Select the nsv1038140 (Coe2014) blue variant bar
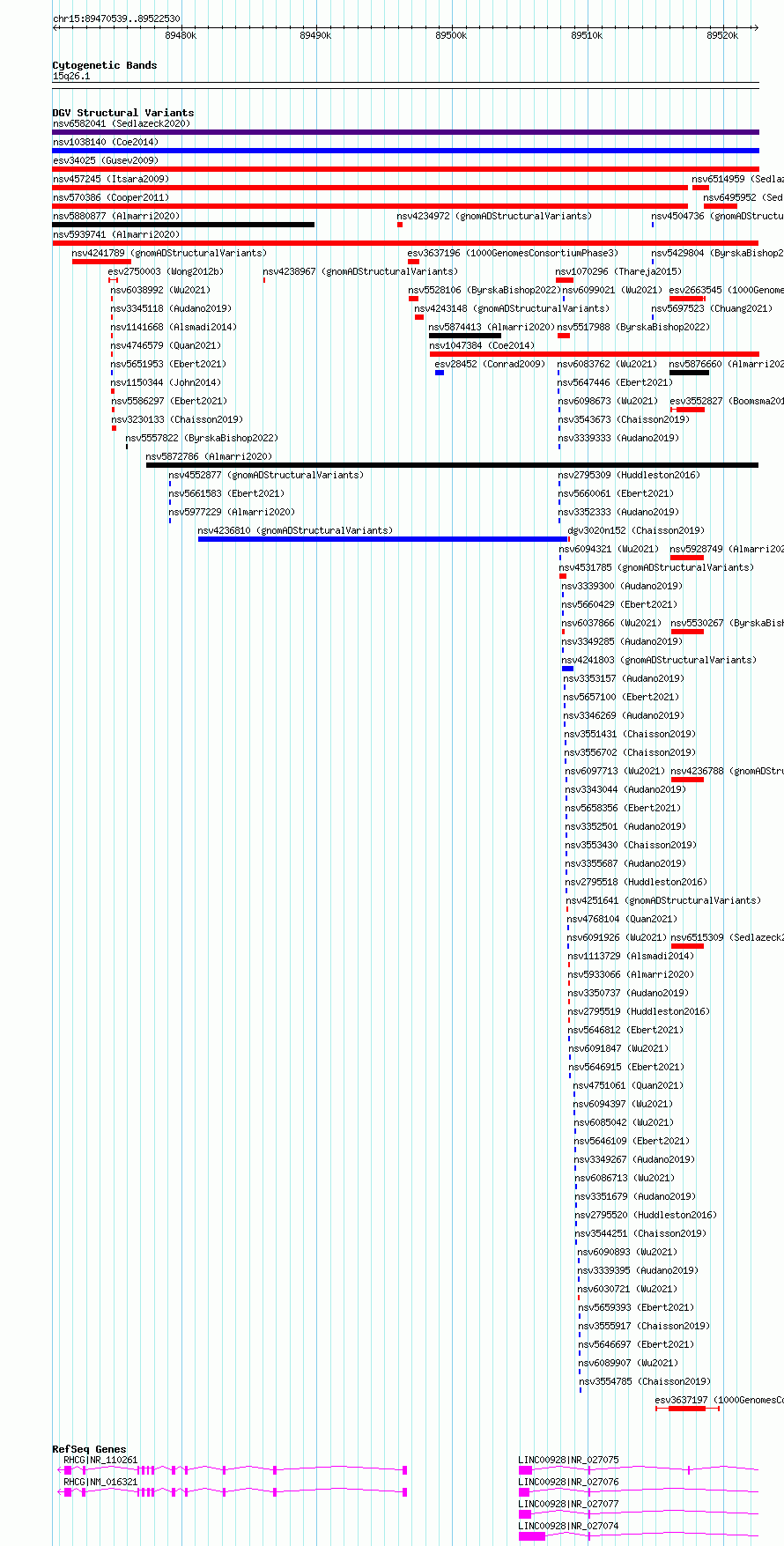 point(405,151)
